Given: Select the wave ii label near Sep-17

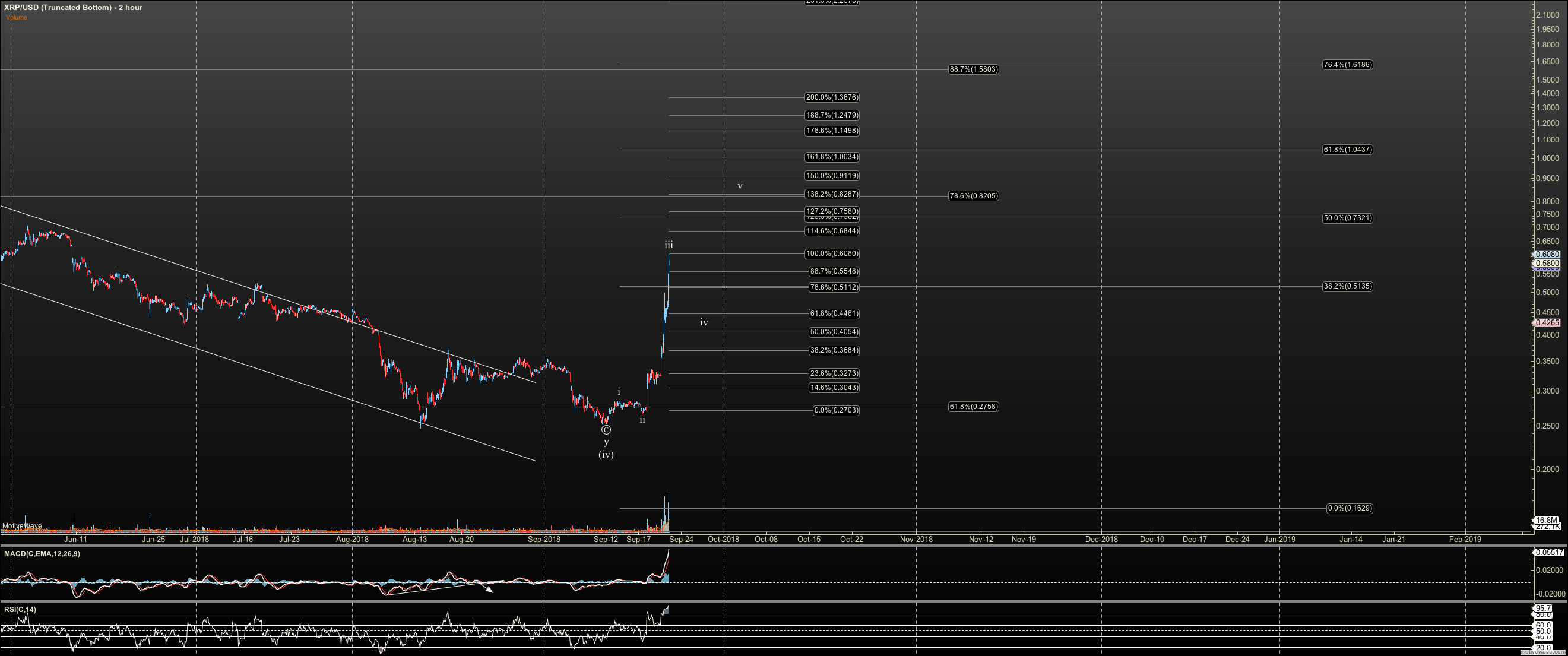Looking at the screenshot, I should pyautogui.click(x=642, y=420).
